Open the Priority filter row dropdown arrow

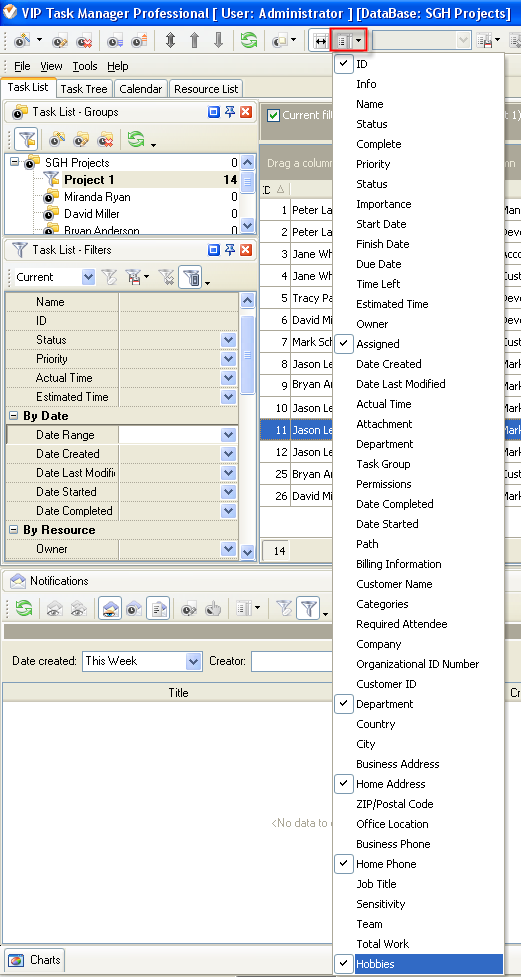click(x=228, y=359)
